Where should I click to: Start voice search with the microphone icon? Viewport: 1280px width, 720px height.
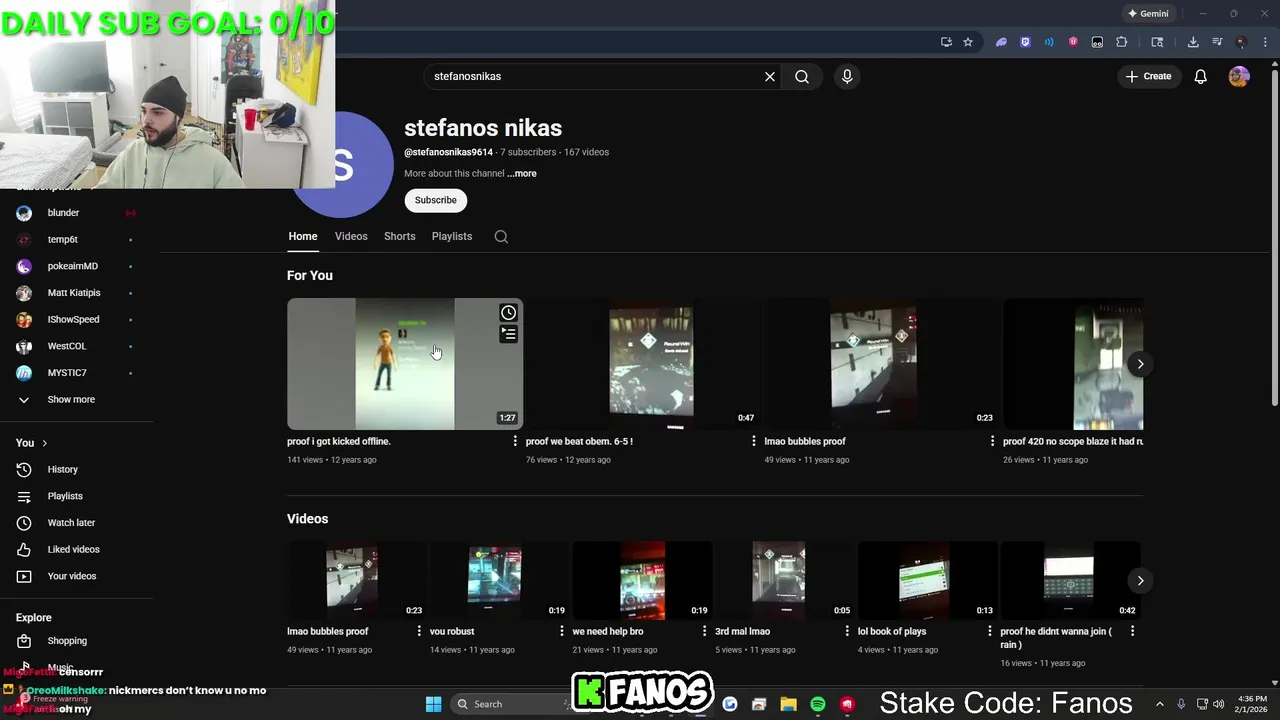847,76
